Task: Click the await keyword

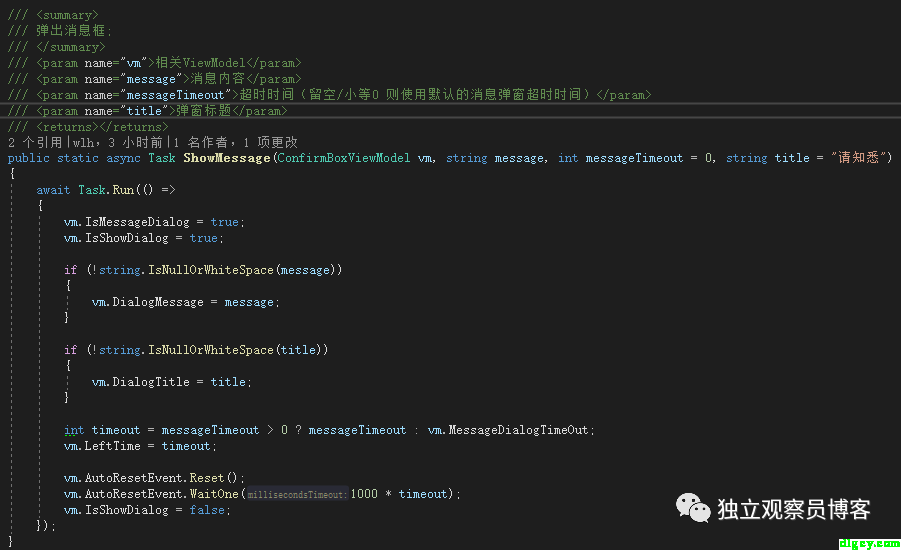Action: 53,190
